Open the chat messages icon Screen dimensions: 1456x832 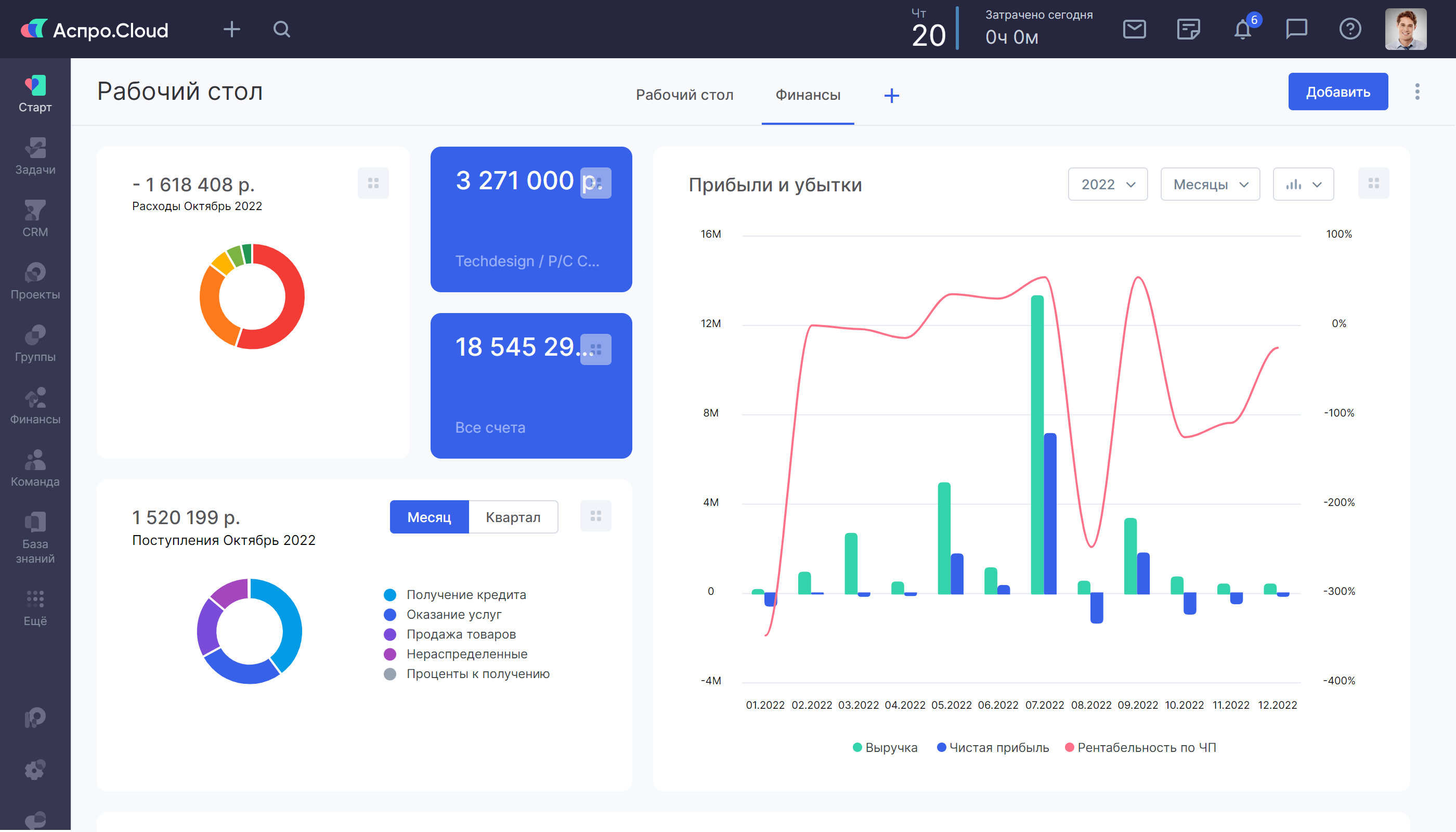pos(1296,29)
